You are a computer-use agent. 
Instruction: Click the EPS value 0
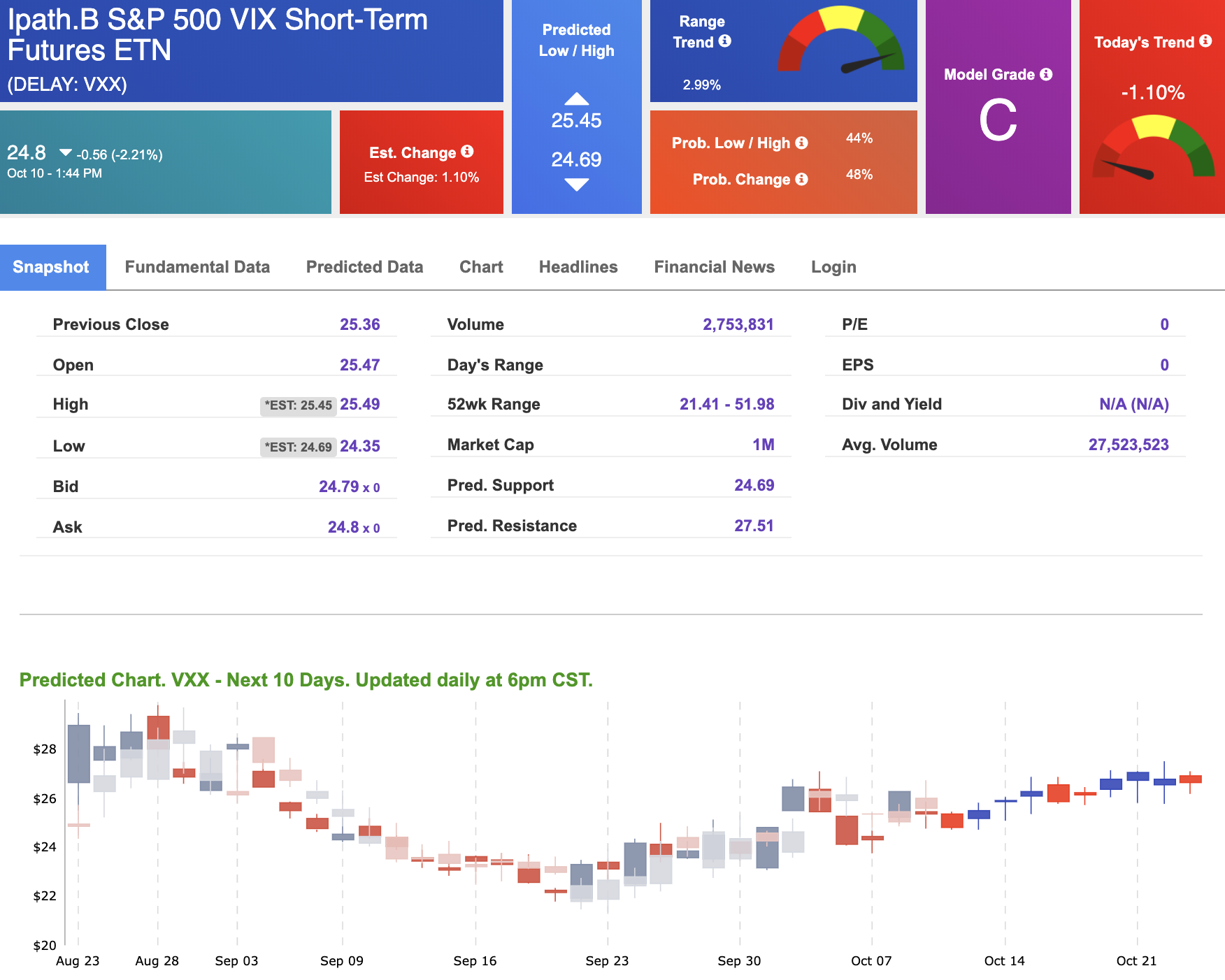(1164, 365)
